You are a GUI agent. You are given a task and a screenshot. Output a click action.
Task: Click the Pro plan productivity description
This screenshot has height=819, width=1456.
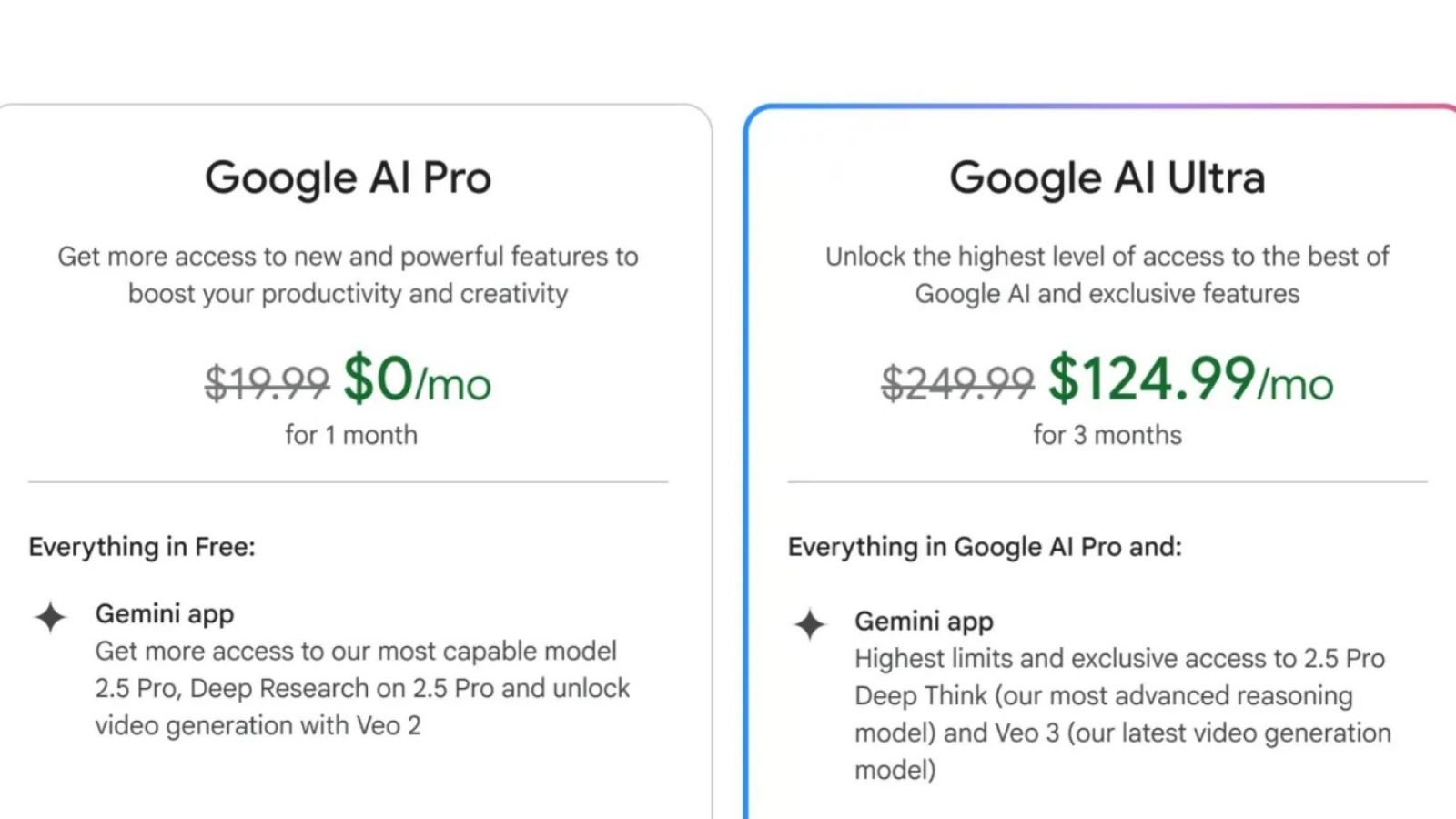click(348, 275)
